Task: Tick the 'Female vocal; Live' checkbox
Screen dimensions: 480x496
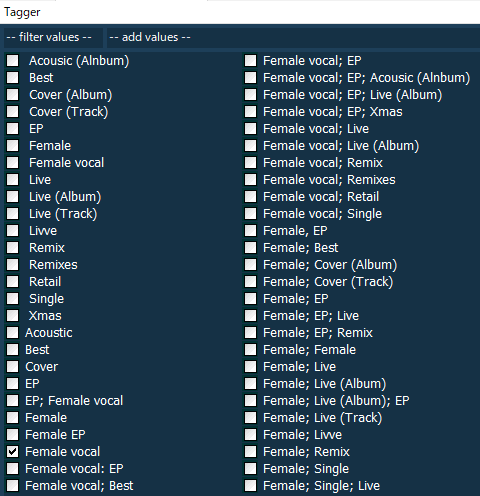Action: click(250, 128)
